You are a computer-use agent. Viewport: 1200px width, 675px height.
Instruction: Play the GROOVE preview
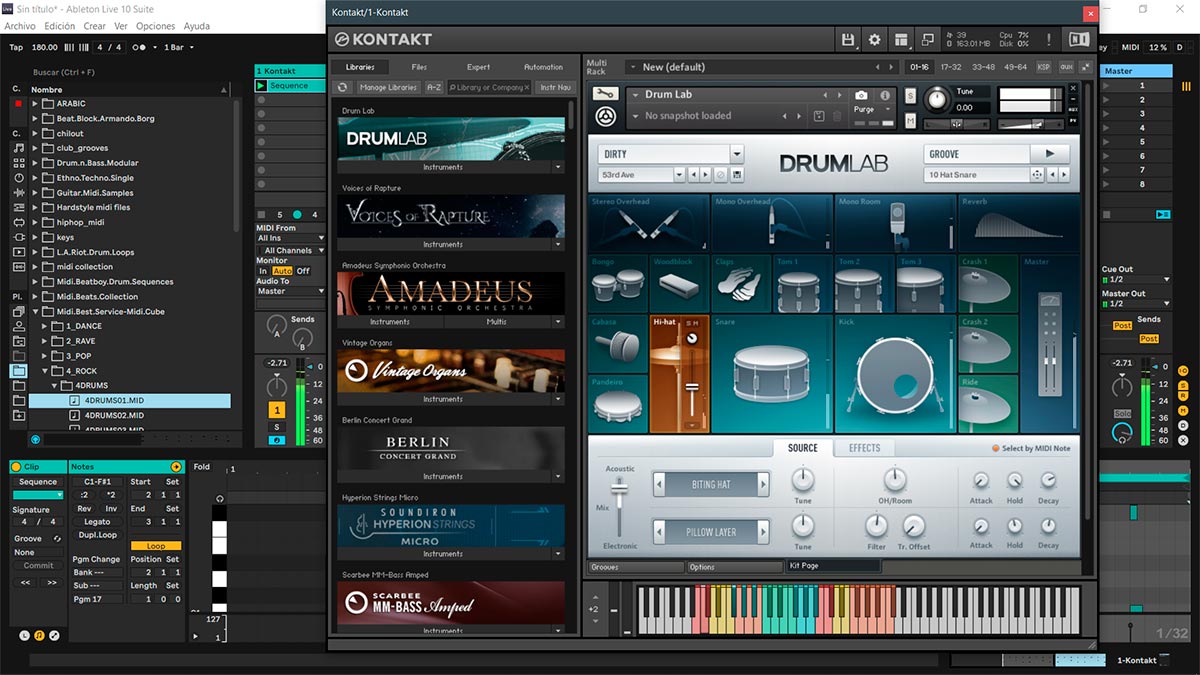[1050, 154]
